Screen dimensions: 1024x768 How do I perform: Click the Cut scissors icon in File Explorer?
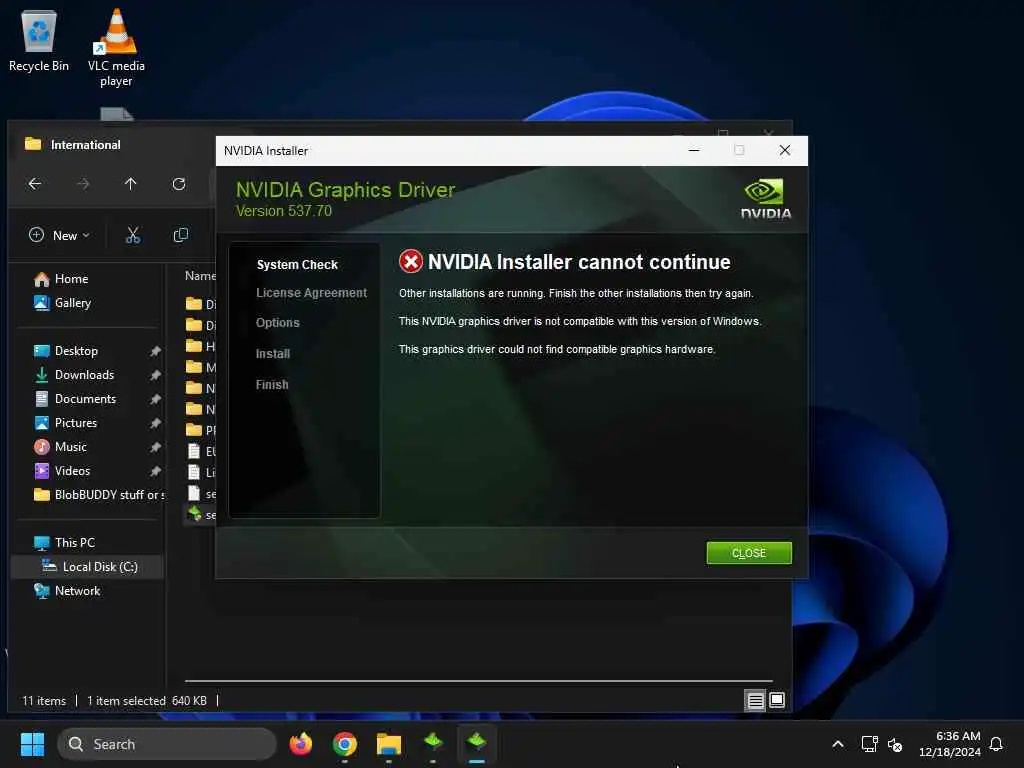(133, 235)
